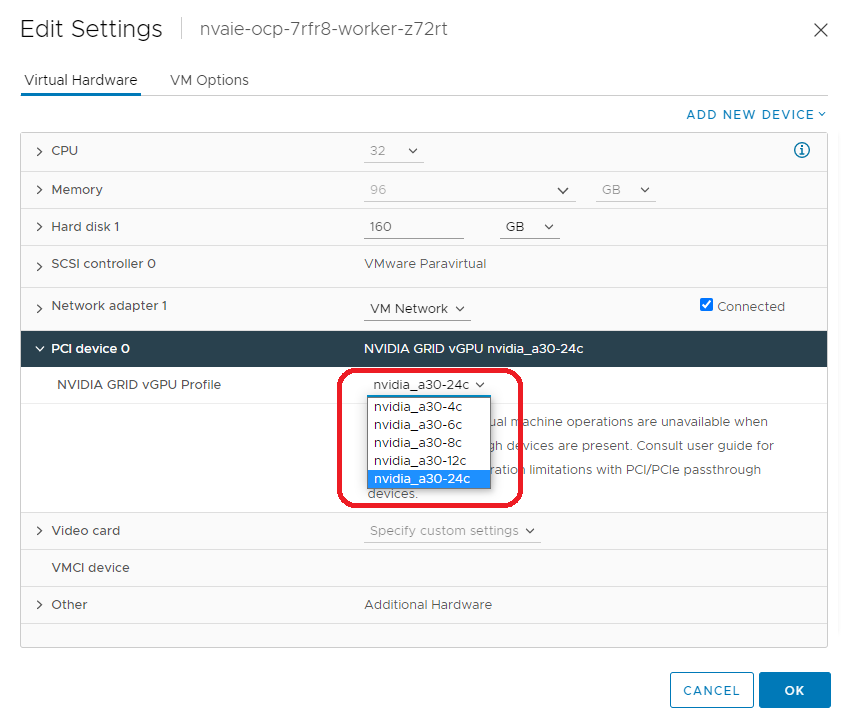Expand the Other hardware section
Viewport: 846px width, 728px height.
pos(40,605)
